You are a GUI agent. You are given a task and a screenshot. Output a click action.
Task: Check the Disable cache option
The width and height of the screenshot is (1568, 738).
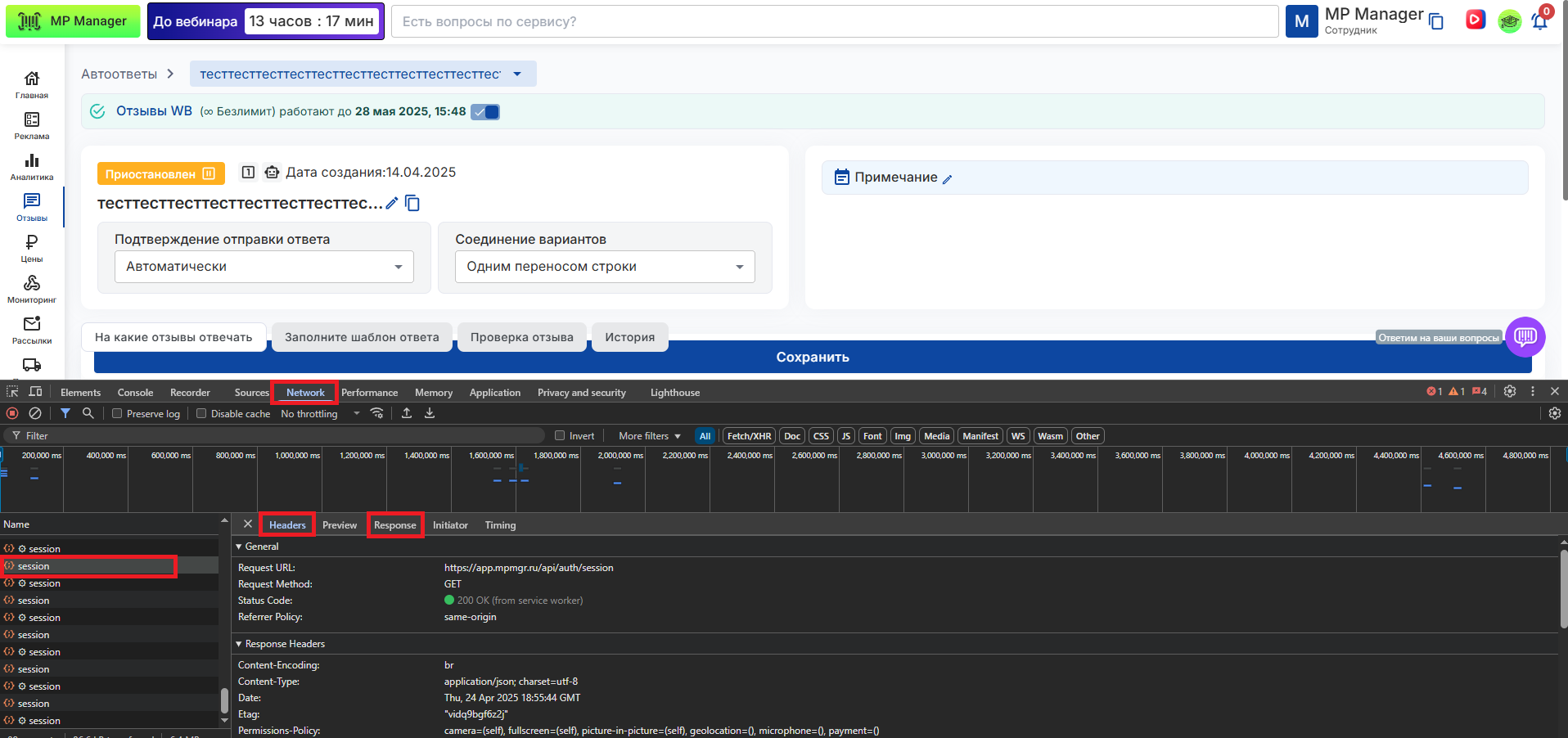[201, 414]
